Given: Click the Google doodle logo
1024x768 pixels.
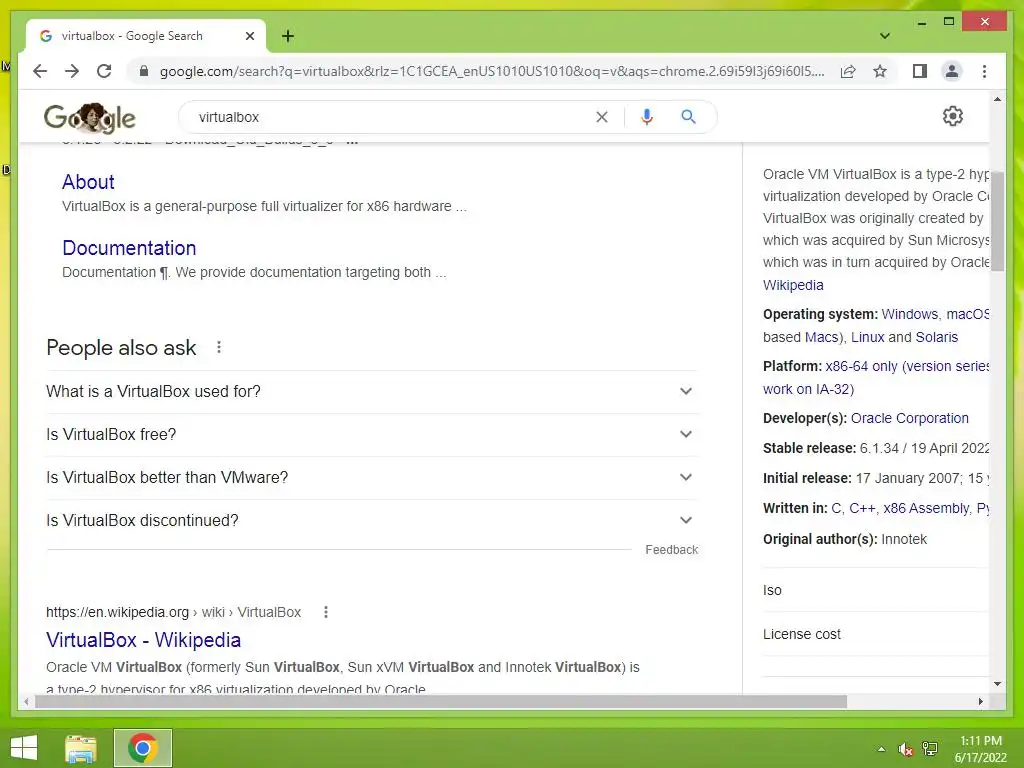Looking at the screenshot, I should click(89, 118).
